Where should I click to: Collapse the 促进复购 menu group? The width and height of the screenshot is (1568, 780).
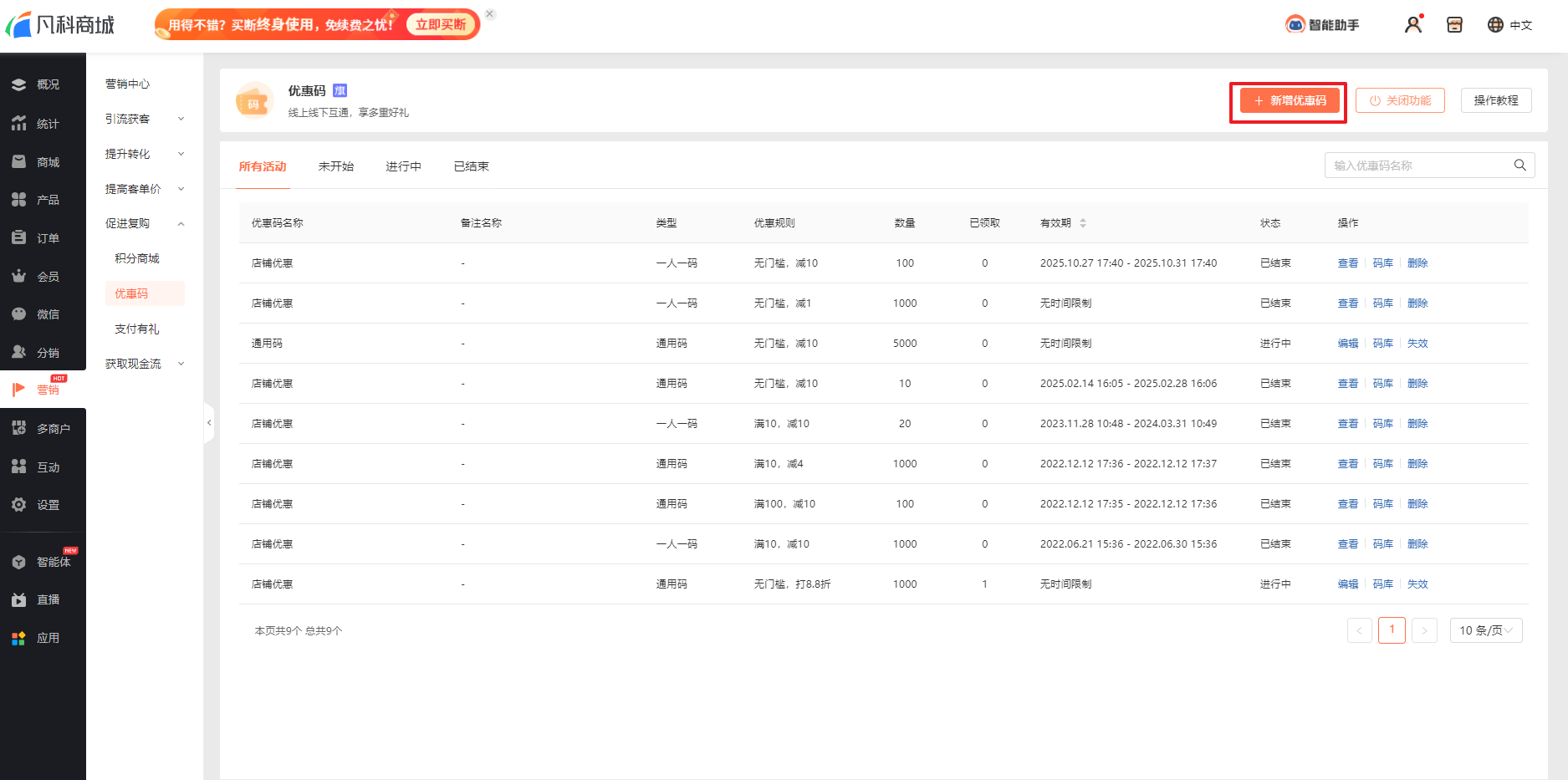[144, 223]
